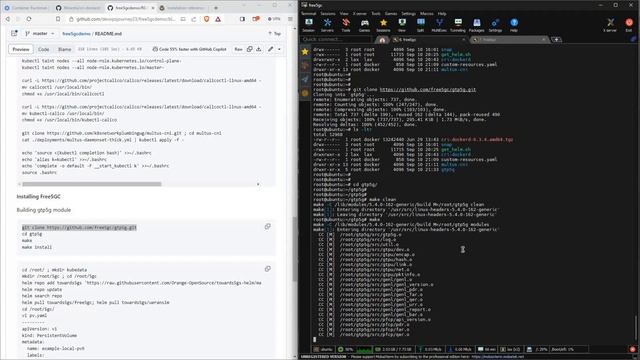Open the Session icon in MobaXterm toolbar
Screen dimensions: 640x360
coord(309,25)
